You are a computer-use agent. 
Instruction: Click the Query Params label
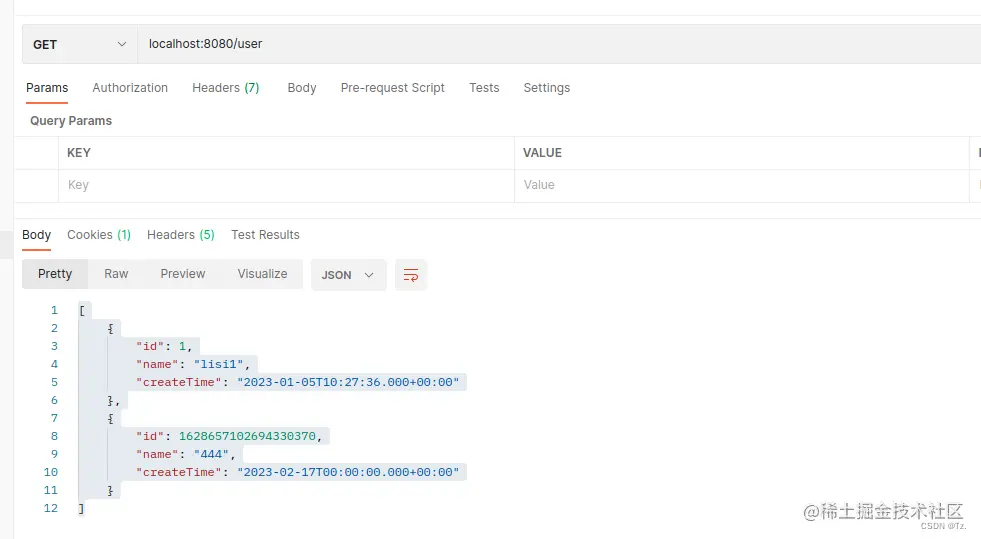coord(71,121)
